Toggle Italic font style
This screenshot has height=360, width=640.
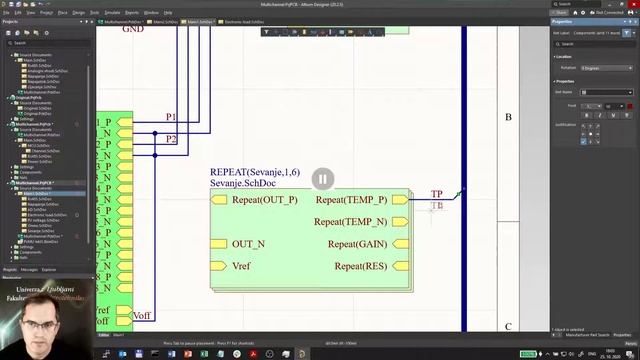600,116
